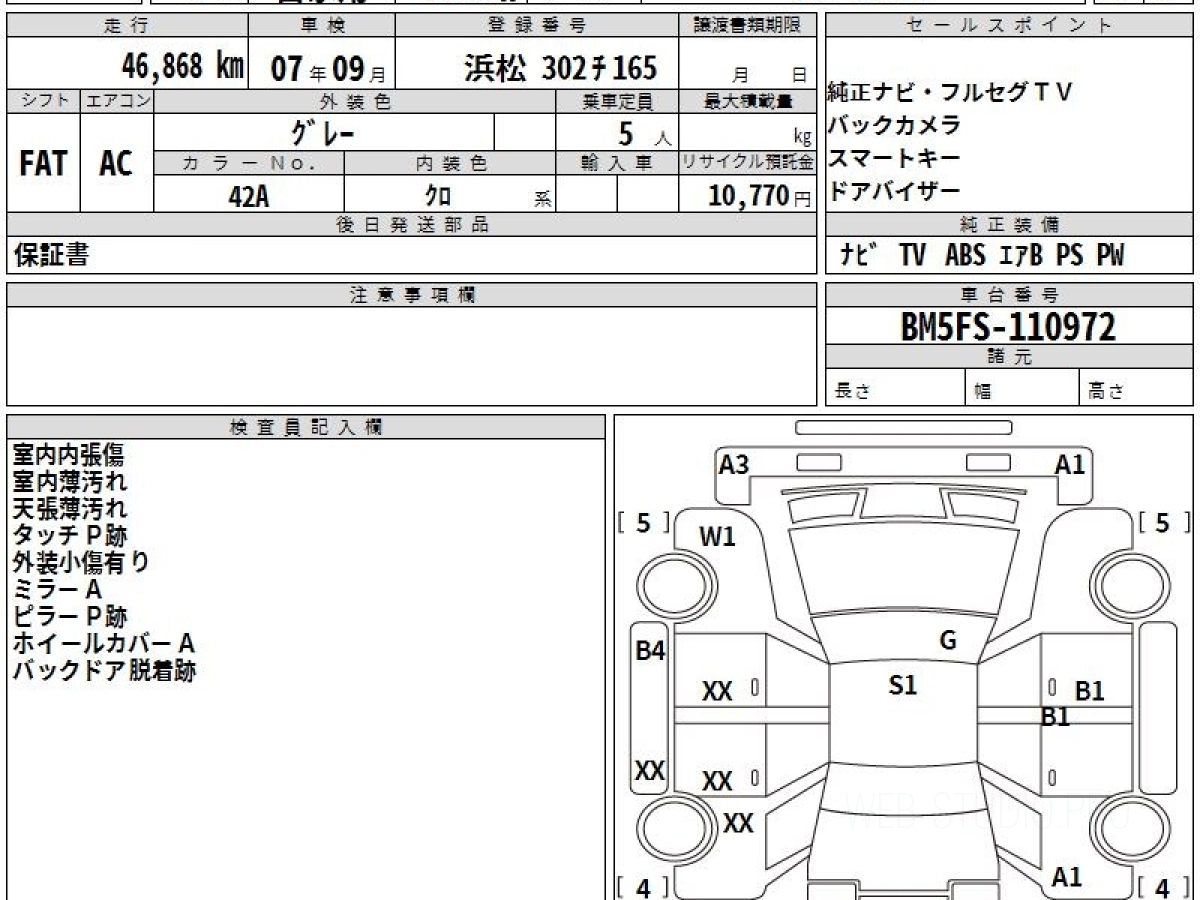Select the B4 mark on the diagram
The height and width of the screenshot is (900, 1200).
(x=650, y=651)
